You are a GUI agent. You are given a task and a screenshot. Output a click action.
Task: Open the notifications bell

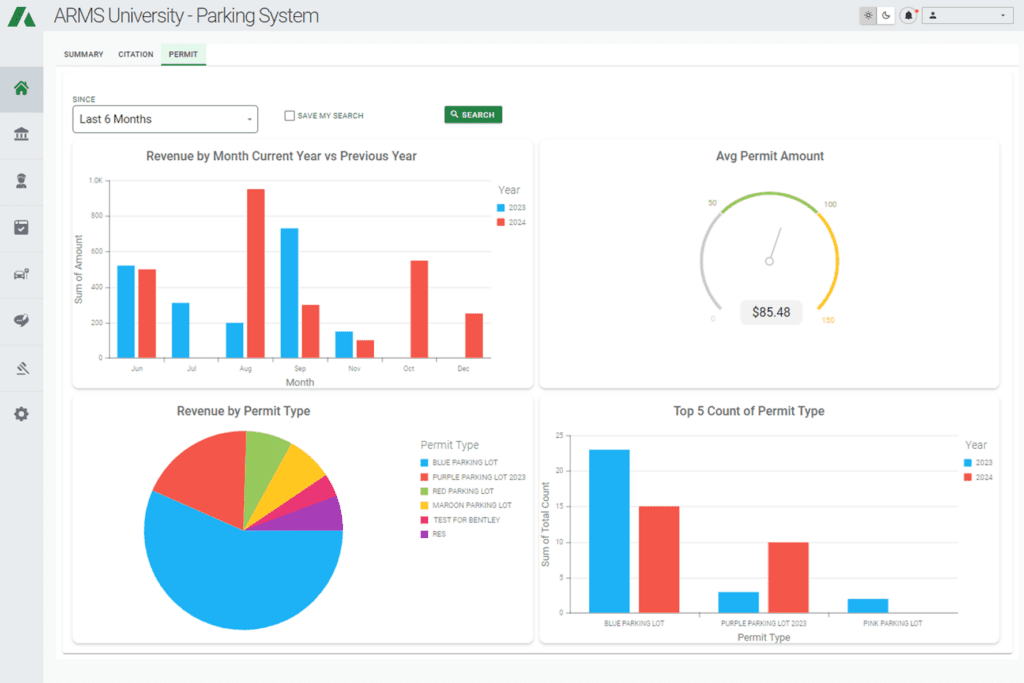pos(908,16)
